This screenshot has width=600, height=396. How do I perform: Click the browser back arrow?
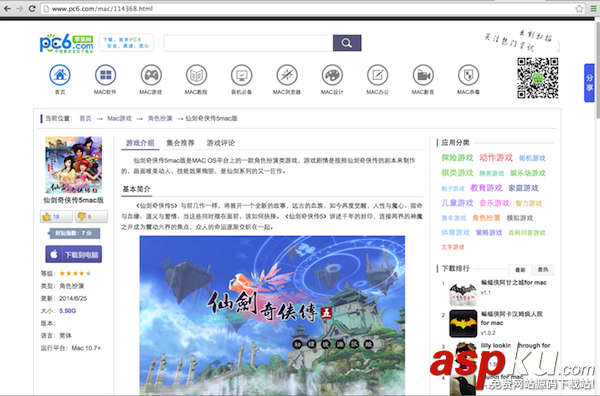point(7,8)
